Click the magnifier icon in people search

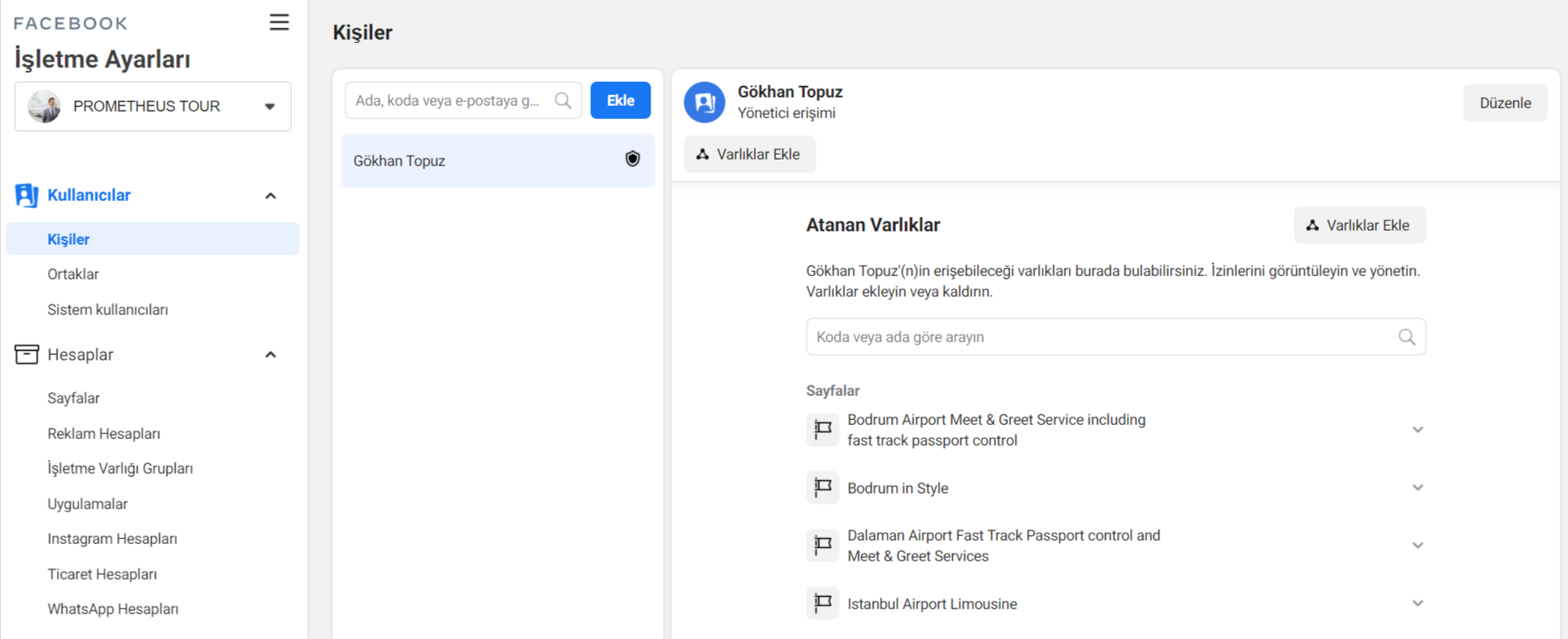pos(563,101)
